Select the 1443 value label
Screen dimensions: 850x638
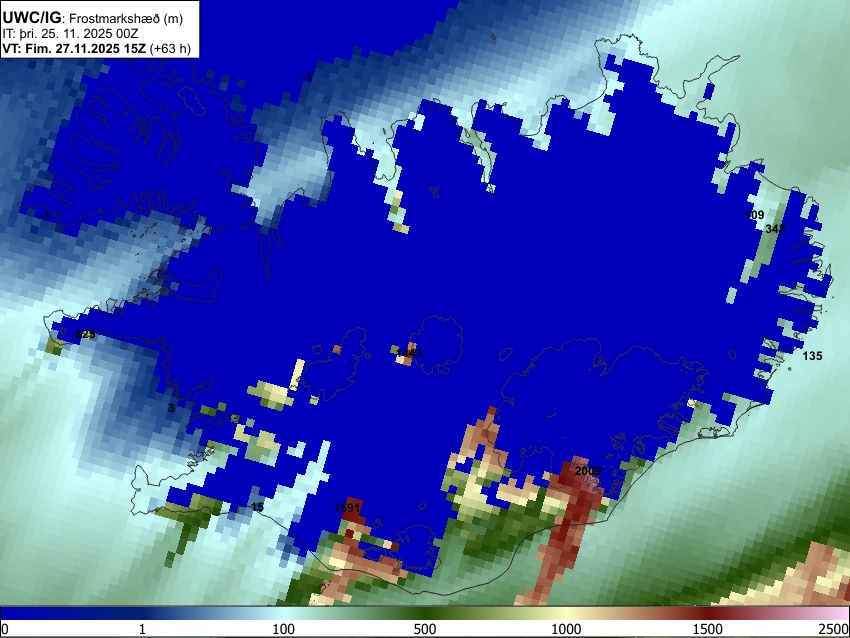(x=409, y=353)
